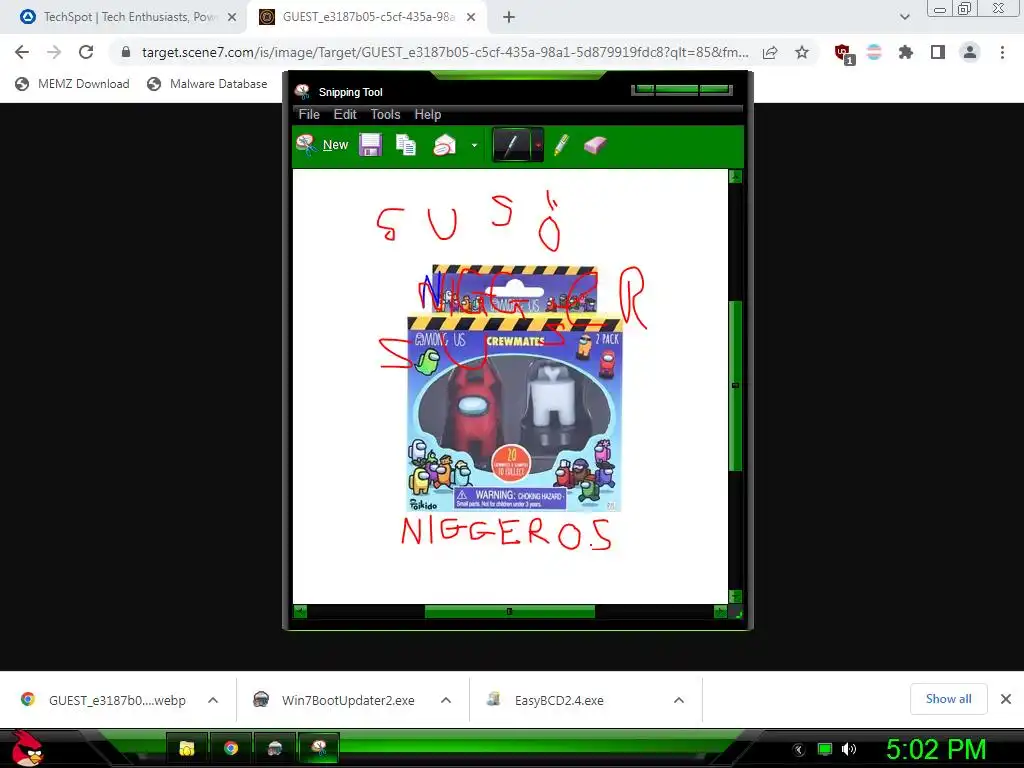
Task: Save the snip with floppy disk icon
Action: click(370, 144)
